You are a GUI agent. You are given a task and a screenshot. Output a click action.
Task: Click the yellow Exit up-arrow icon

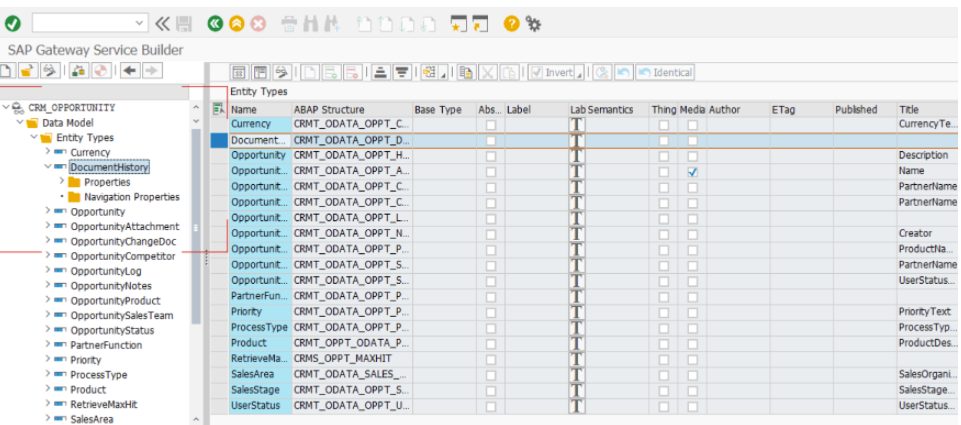click(x=237, y=24)
